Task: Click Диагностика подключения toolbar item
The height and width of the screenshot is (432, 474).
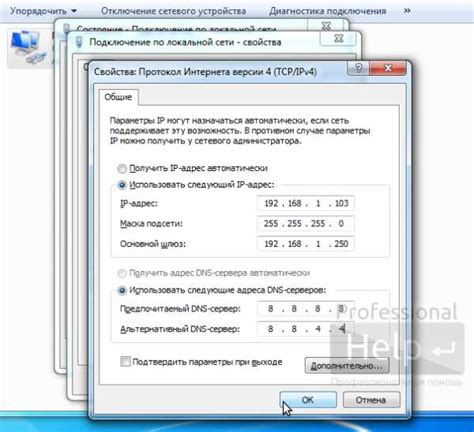Action: 328,11
